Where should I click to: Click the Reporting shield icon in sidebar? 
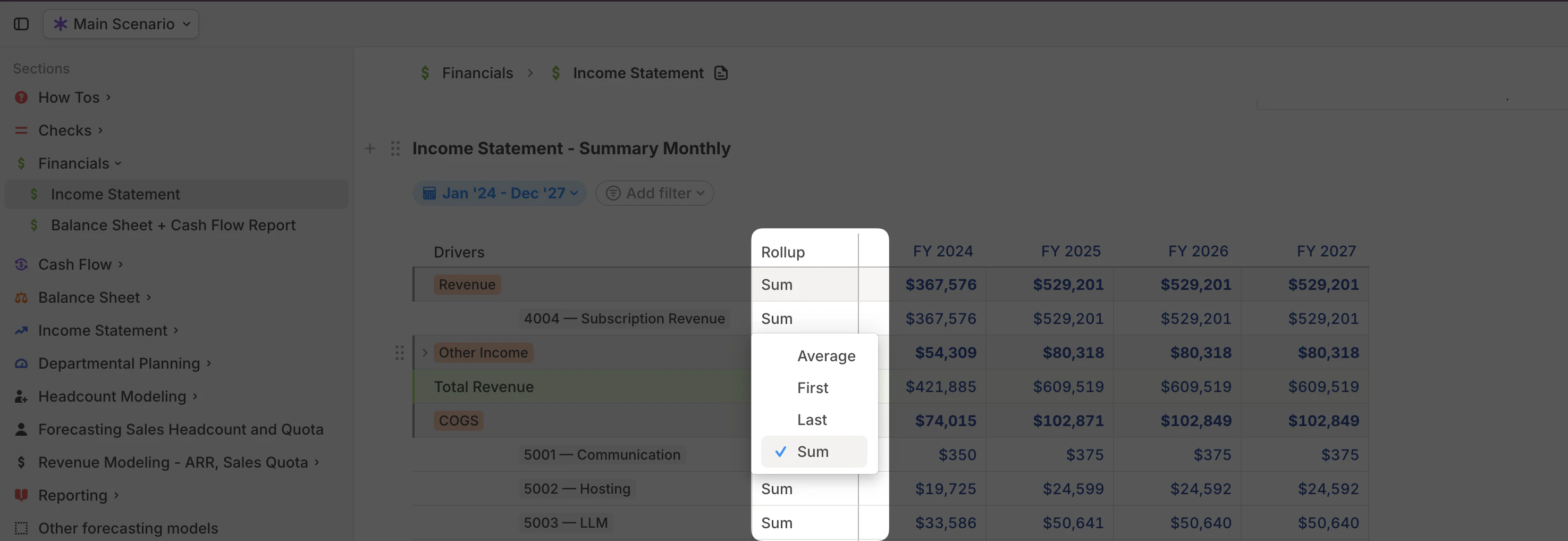point(21,495)
